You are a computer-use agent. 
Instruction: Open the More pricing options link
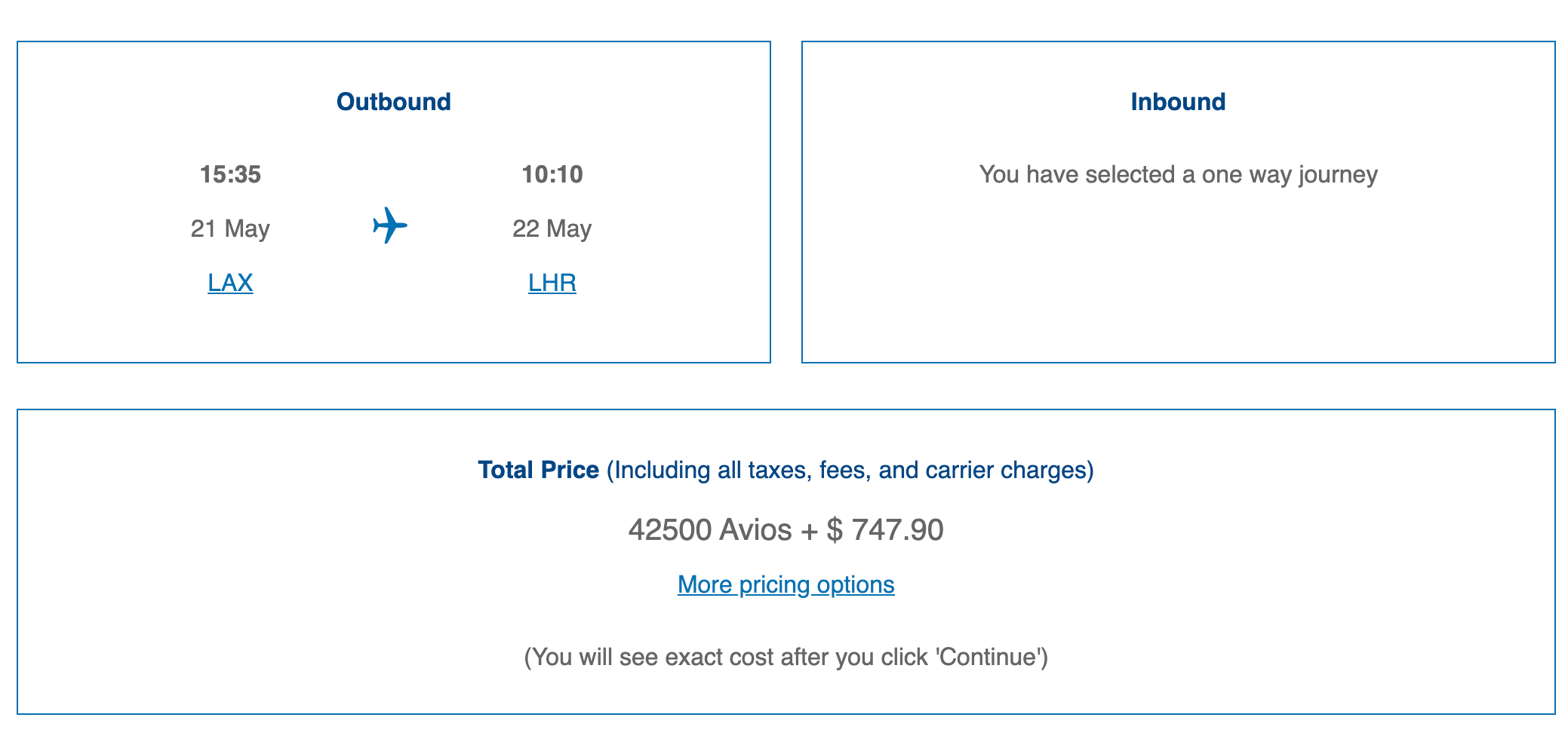(786, 584)
